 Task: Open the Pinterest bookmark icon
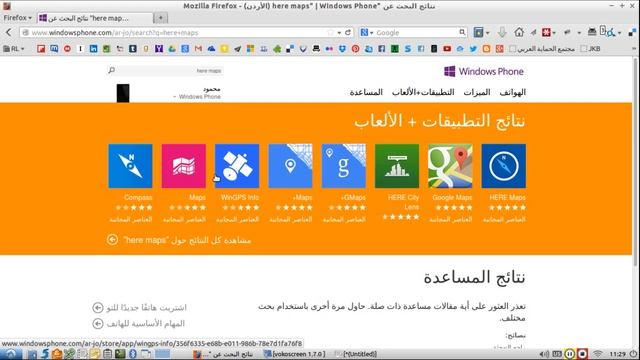click(356, 49)
